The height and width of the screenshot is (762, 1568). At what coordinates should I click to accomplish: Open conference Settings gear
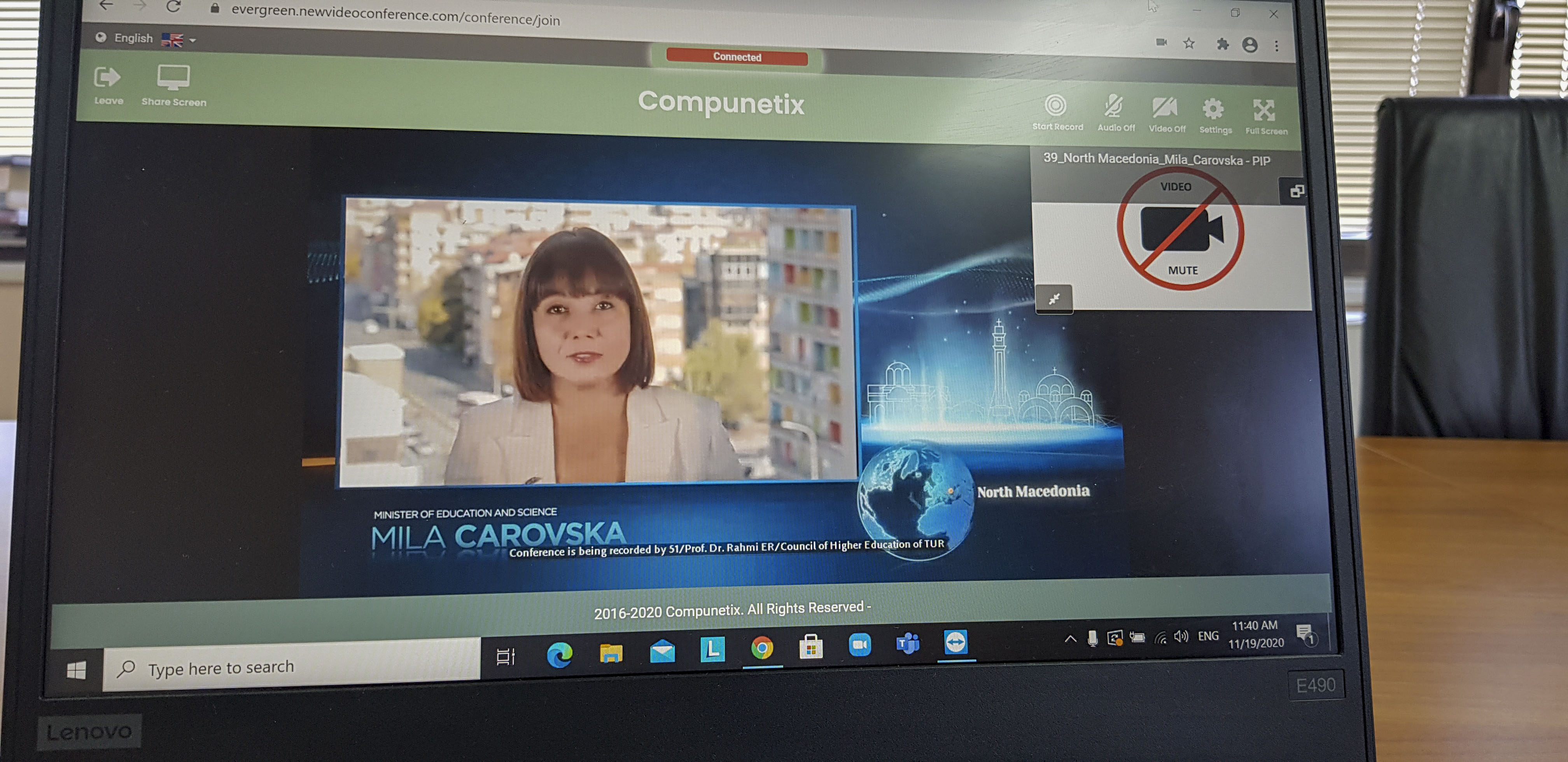point(1214,115)
